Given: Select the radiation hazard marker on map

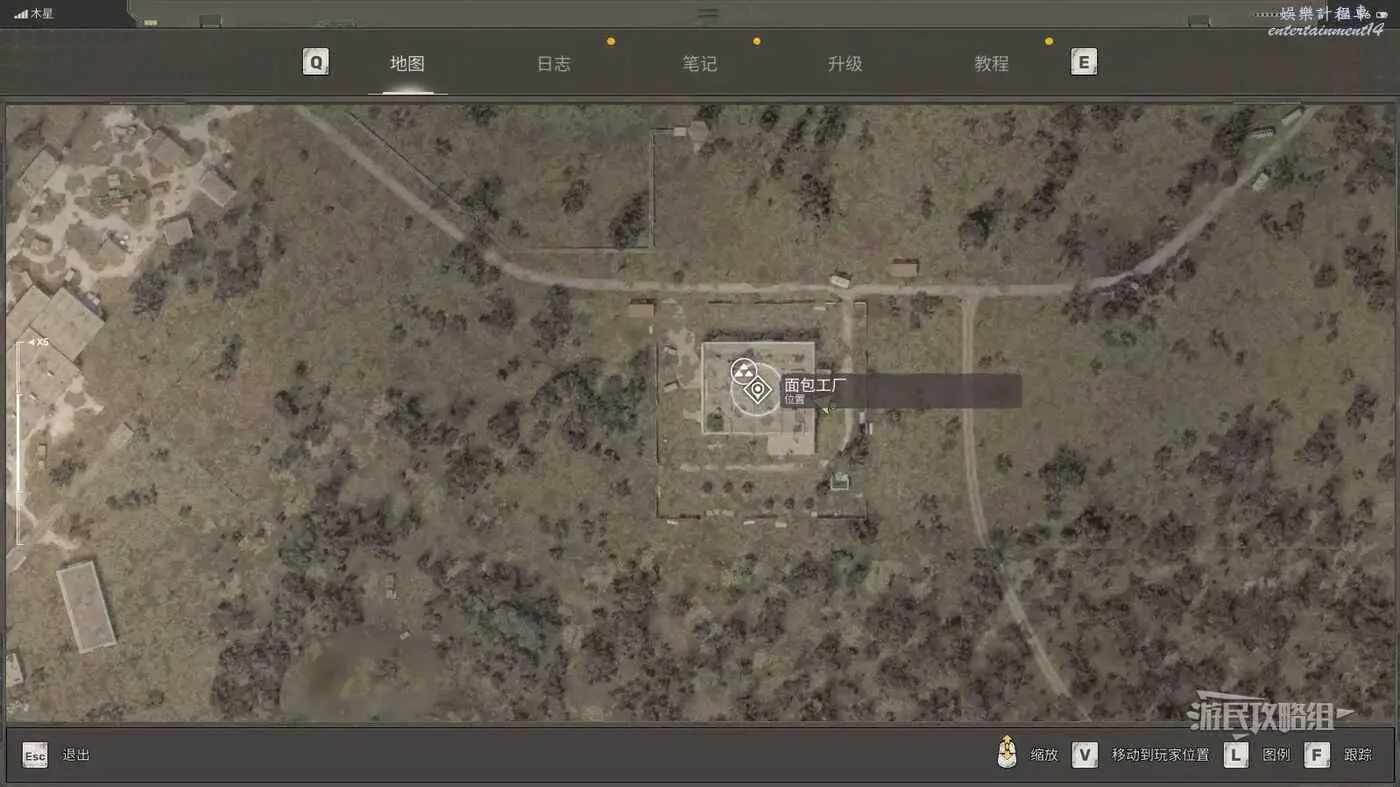Looking at the screenshot, I should (x=743, y=371).
